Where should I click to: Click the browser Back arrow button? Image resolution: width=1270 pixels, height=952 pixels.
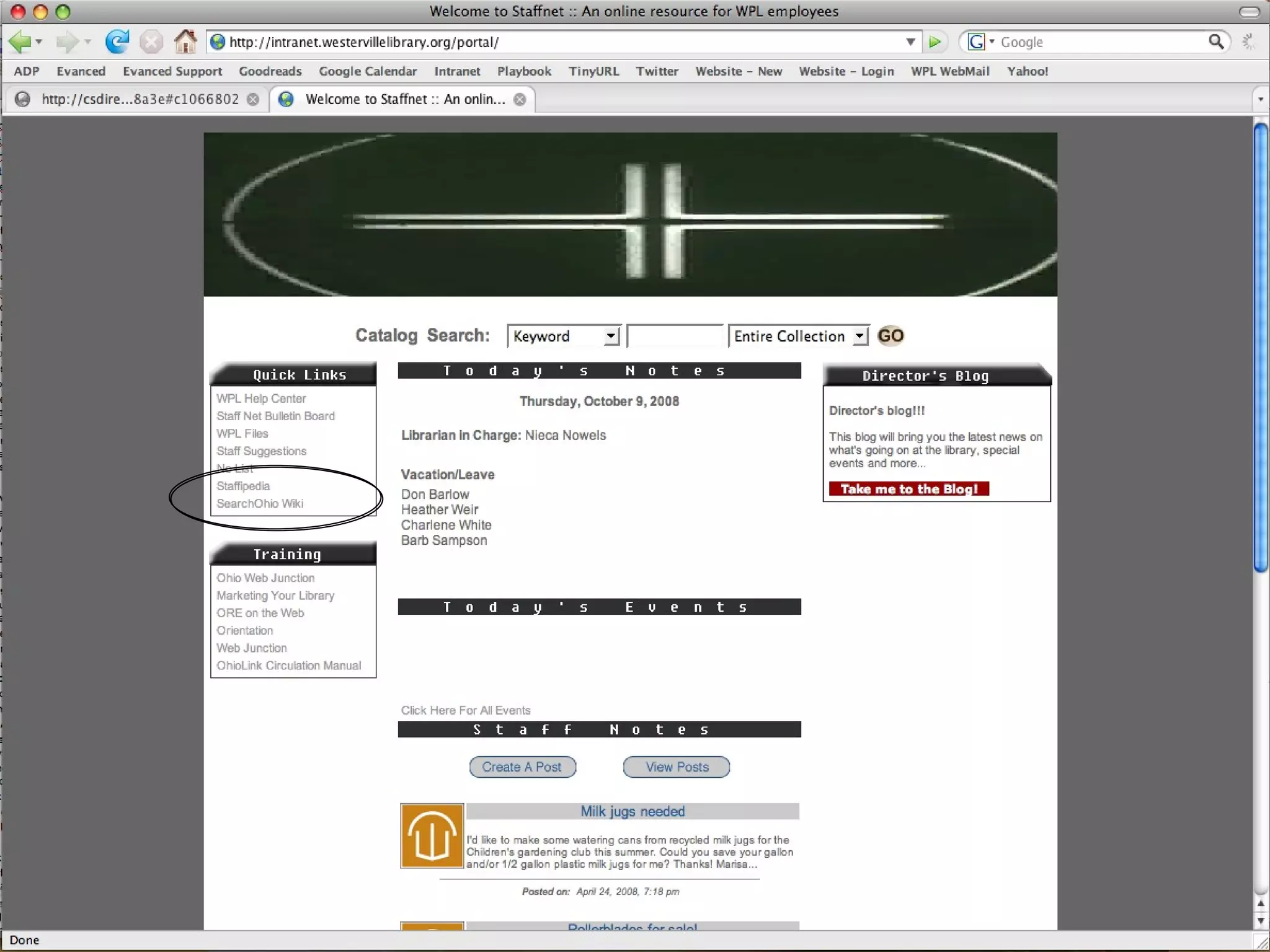pyautogui.click(x=19, y=42)
